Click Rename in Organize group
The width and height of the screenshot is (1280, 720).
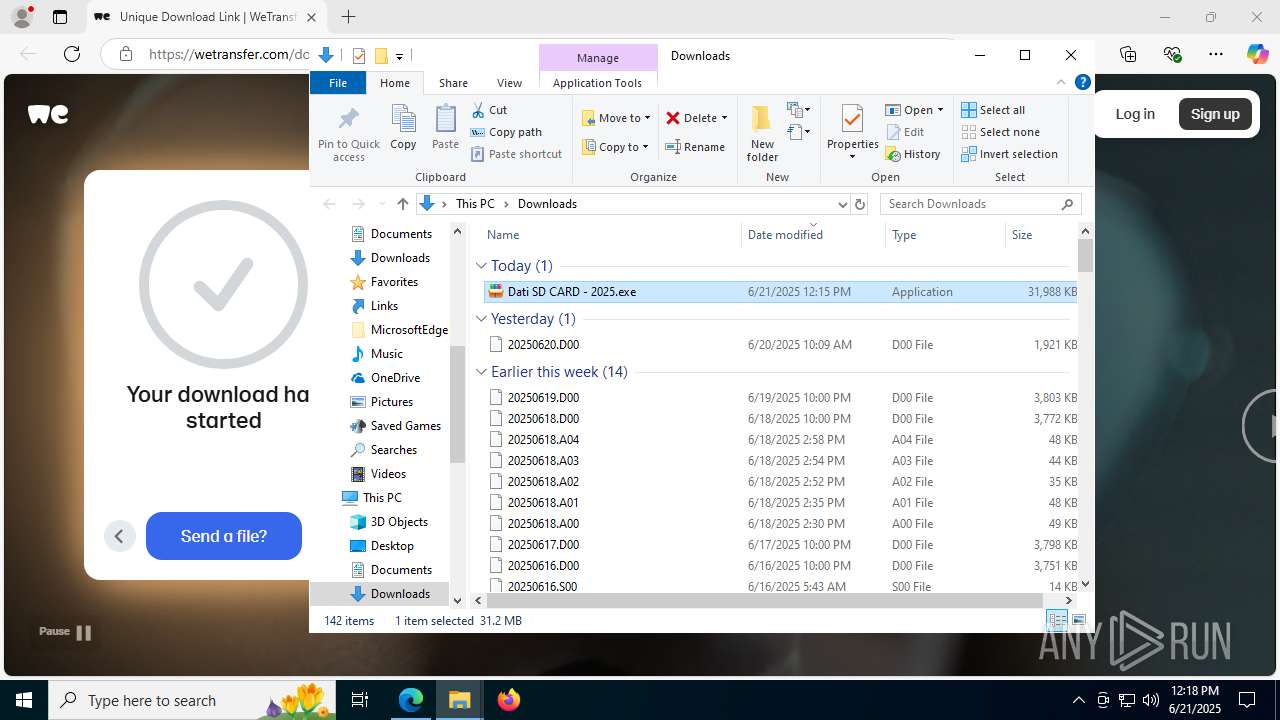tap(696, 147)
